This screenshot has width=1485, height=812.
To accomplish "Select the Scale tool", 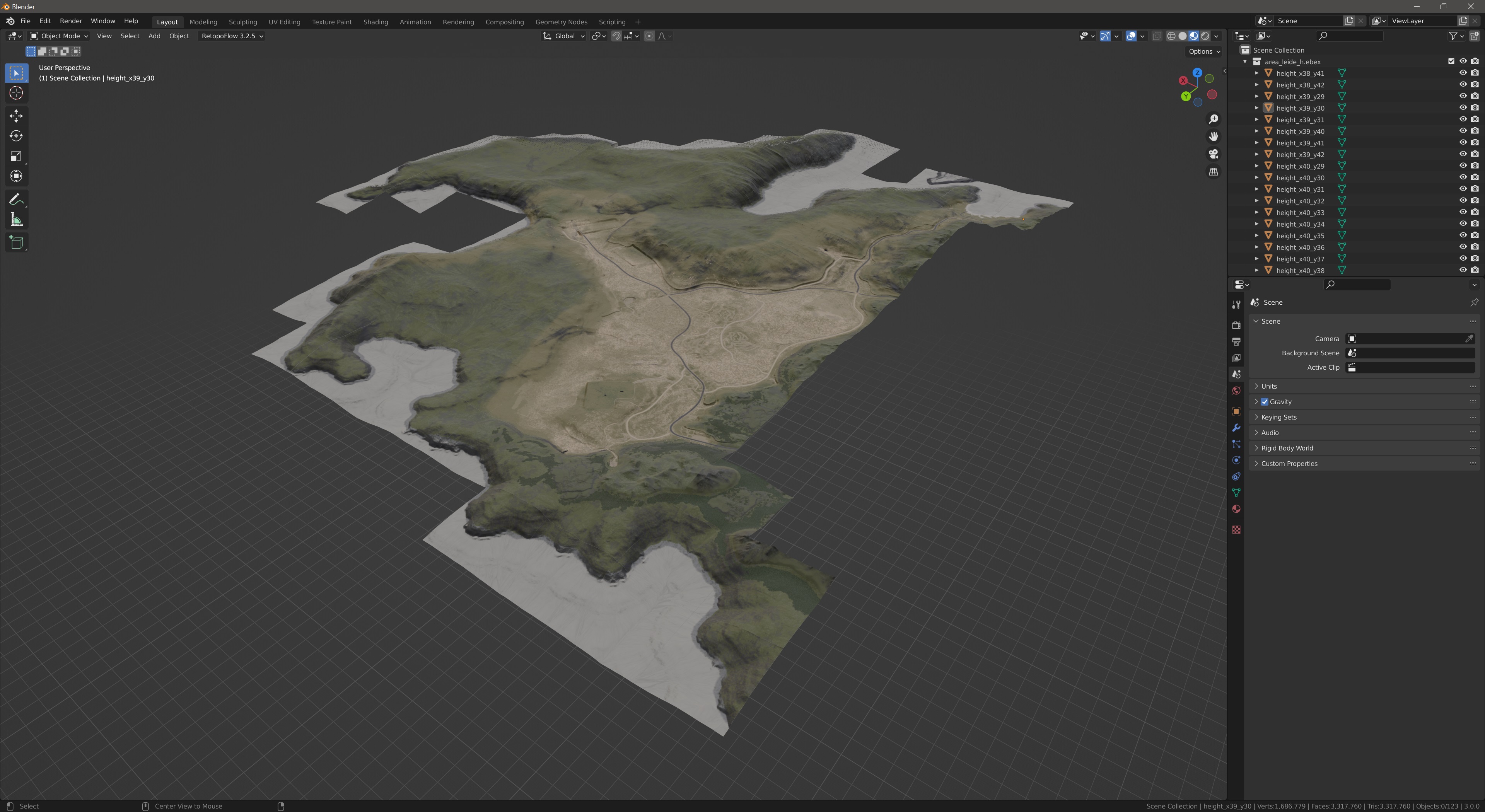I will click(16, 156).
